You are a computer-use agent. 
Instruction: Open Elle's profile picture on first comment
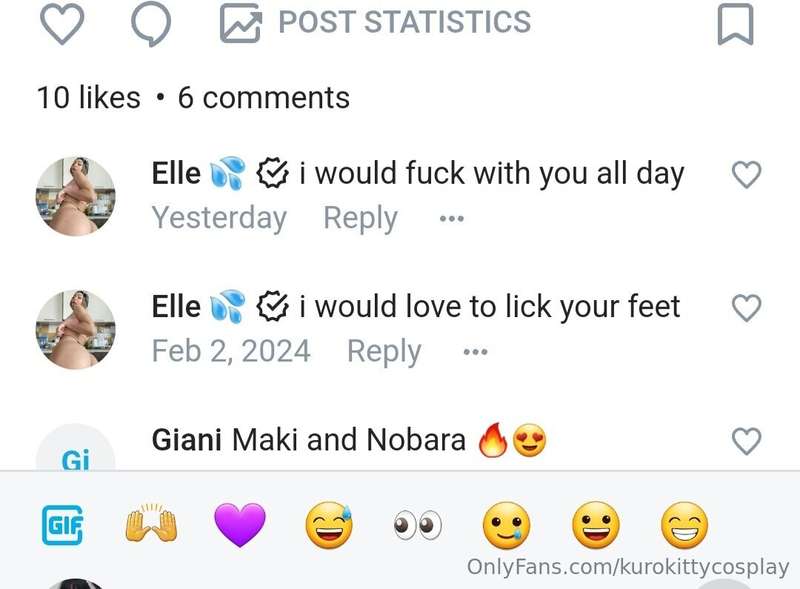[76, 197]
